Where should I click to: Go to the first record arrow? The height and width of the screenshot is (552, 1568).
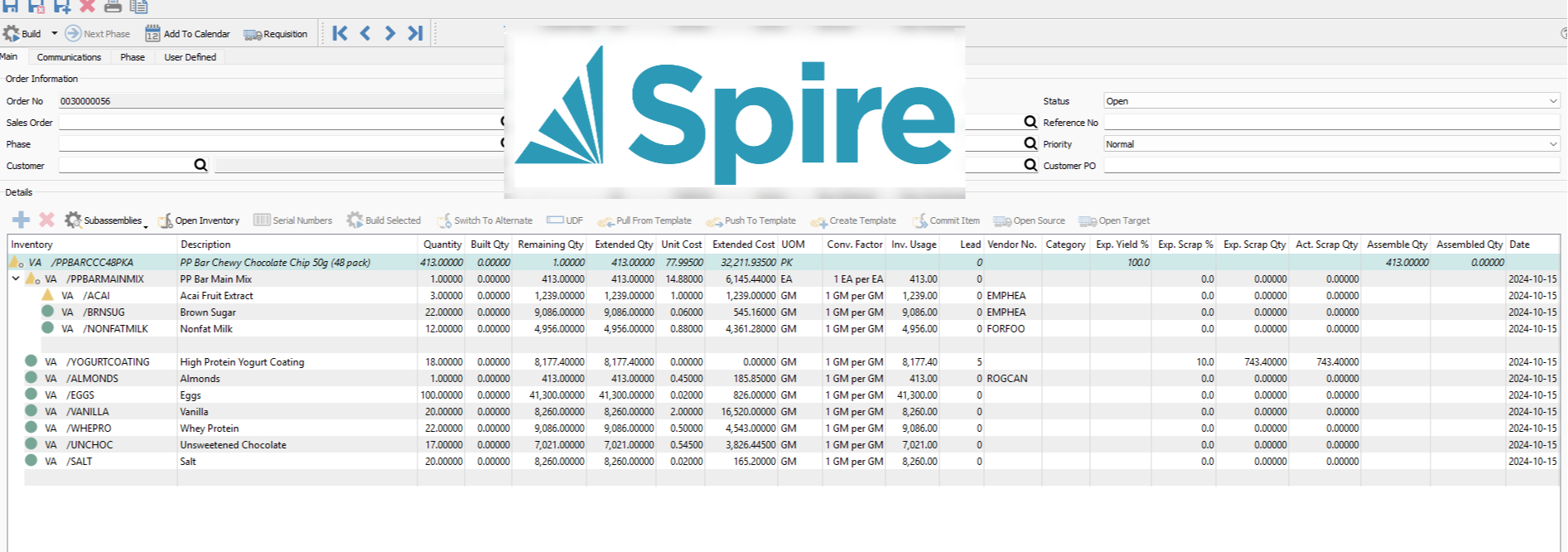(340, 33)
